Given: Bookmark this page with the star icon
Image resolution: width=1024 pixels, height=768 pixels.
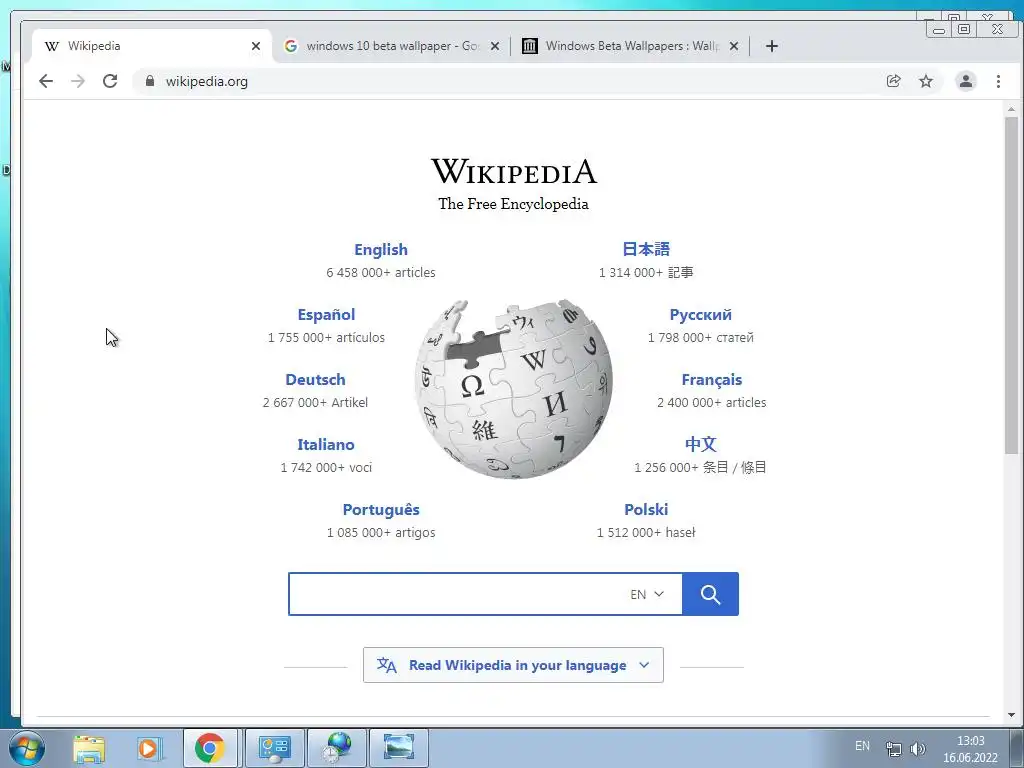Looking at the screenshot, I should 926,81.
